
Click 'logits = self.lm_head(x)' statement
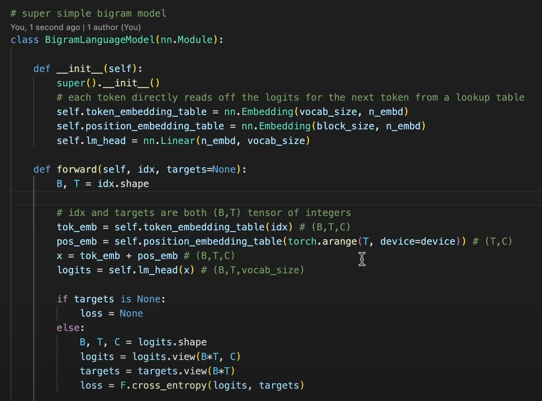point(126,270)
